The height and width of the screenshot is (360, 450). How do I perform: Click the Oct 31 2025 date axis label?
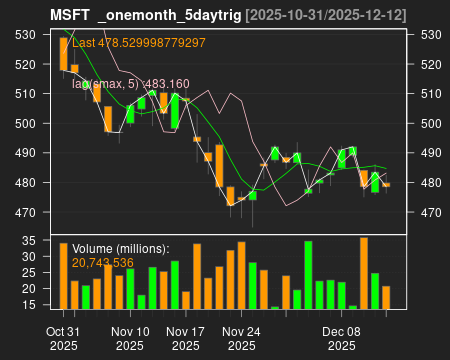[x=63, y=339]
